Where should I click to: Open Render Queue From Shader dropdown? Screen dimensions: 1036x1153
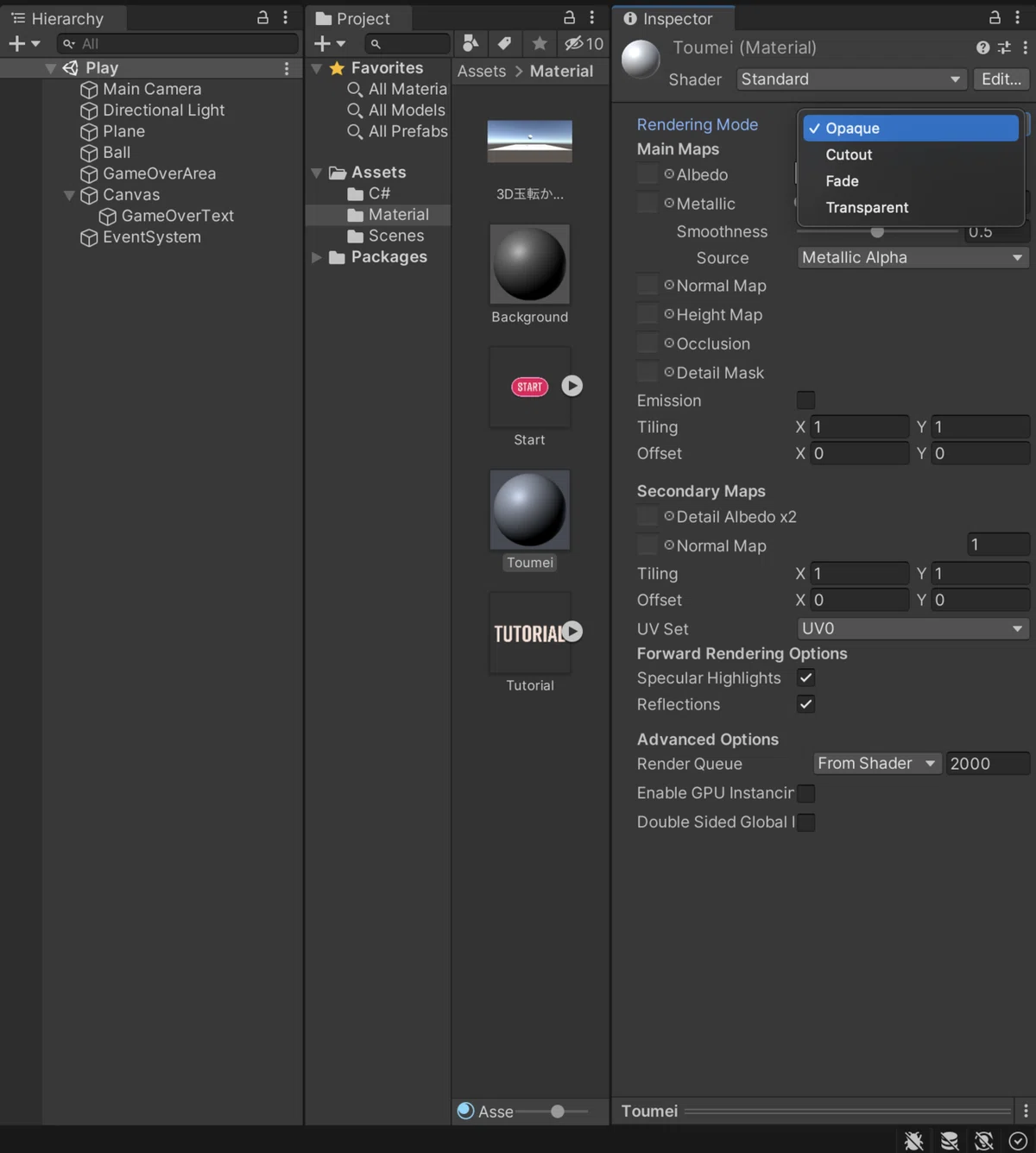pyautogui.click(x=876, y=764)
